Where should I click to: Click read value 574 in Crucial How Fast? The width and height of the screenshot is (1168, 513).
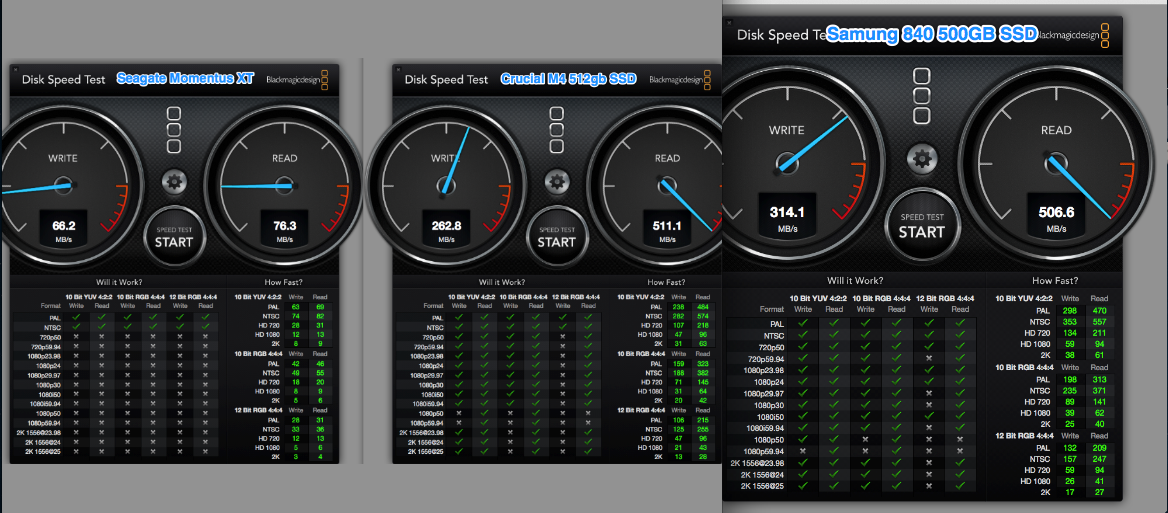click(x=705, y=316)
